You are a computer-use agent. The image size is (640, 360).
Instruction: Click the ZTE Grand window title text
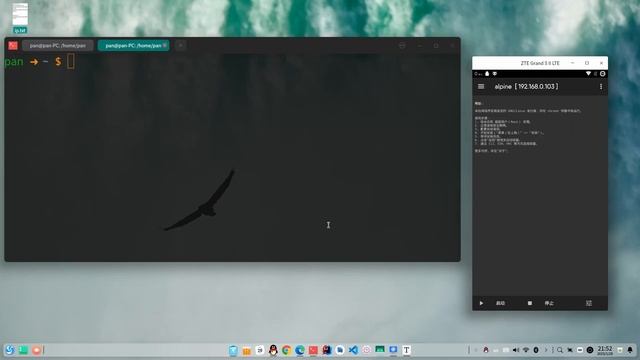(x=540, y=63)
